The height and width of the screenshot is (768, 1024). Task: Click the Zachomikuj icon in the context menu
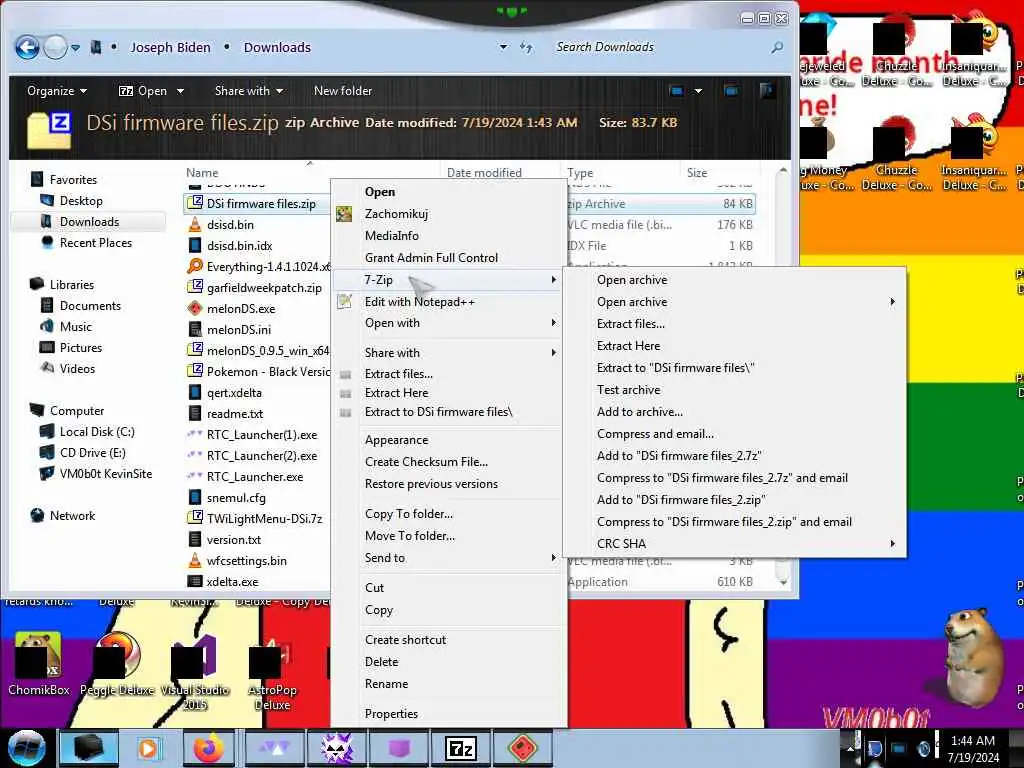[x=344, y=214]
